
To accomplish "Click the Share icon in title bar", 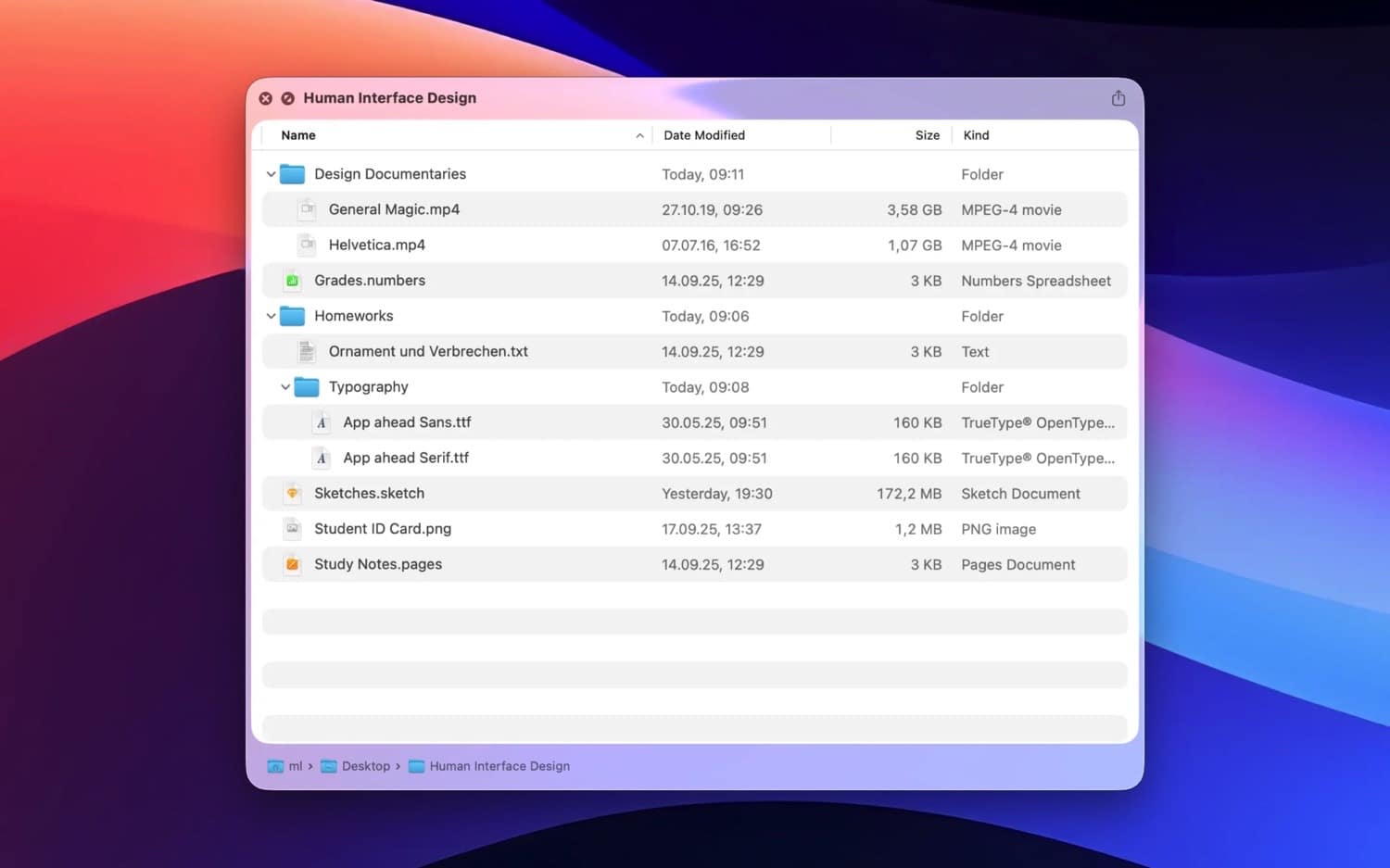I will [x=1118, y=98].
